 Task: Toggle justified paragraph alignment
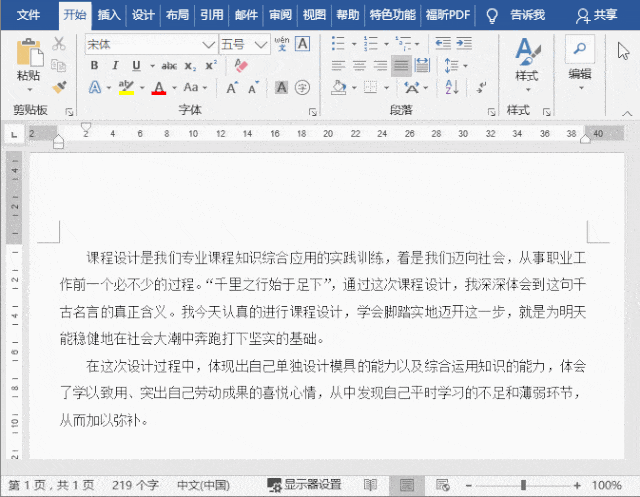tap(401, 65)
